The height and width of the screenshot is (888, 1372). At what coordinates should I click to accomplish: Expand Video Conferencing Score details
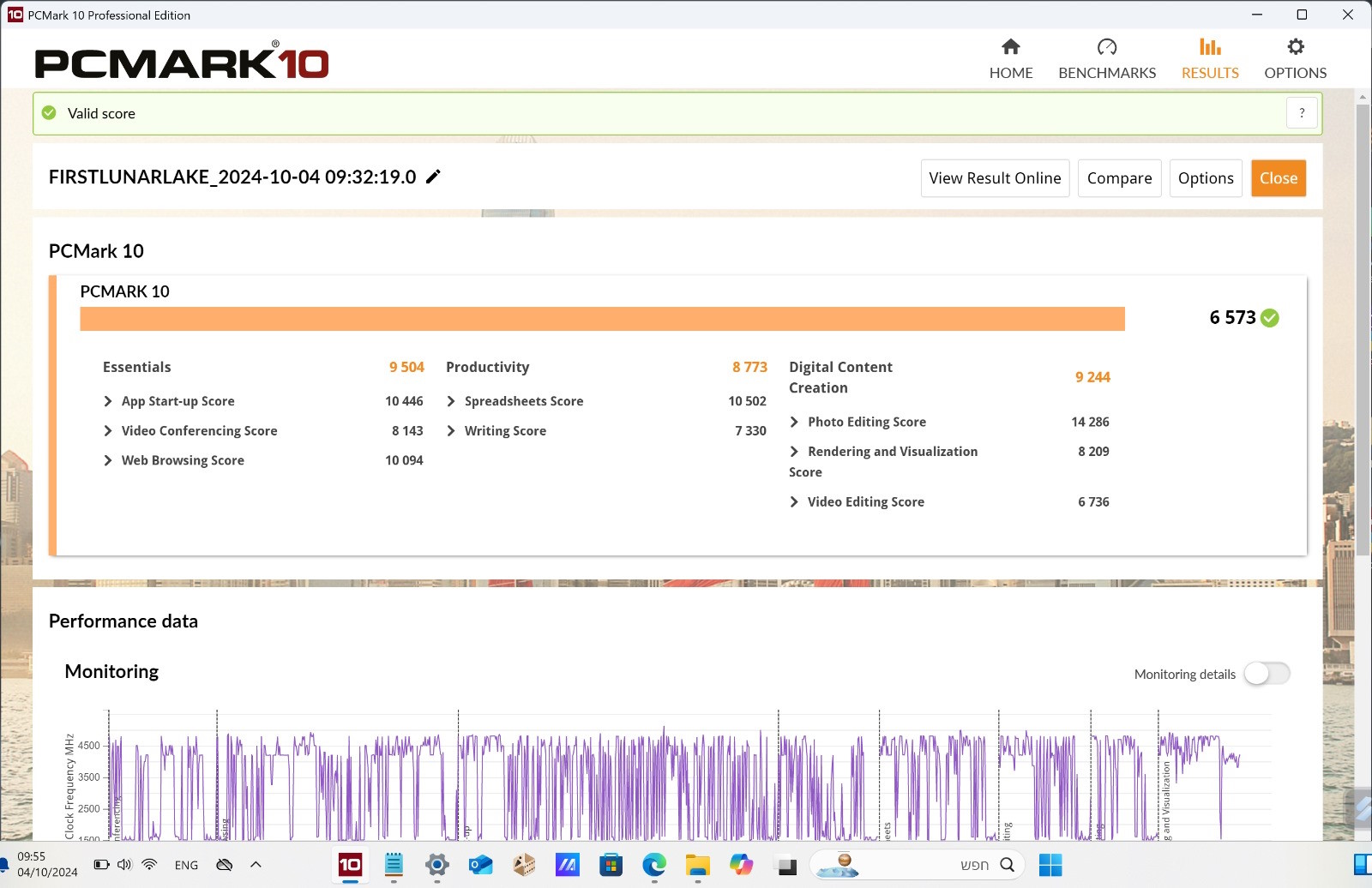click(x=108, y=431)
